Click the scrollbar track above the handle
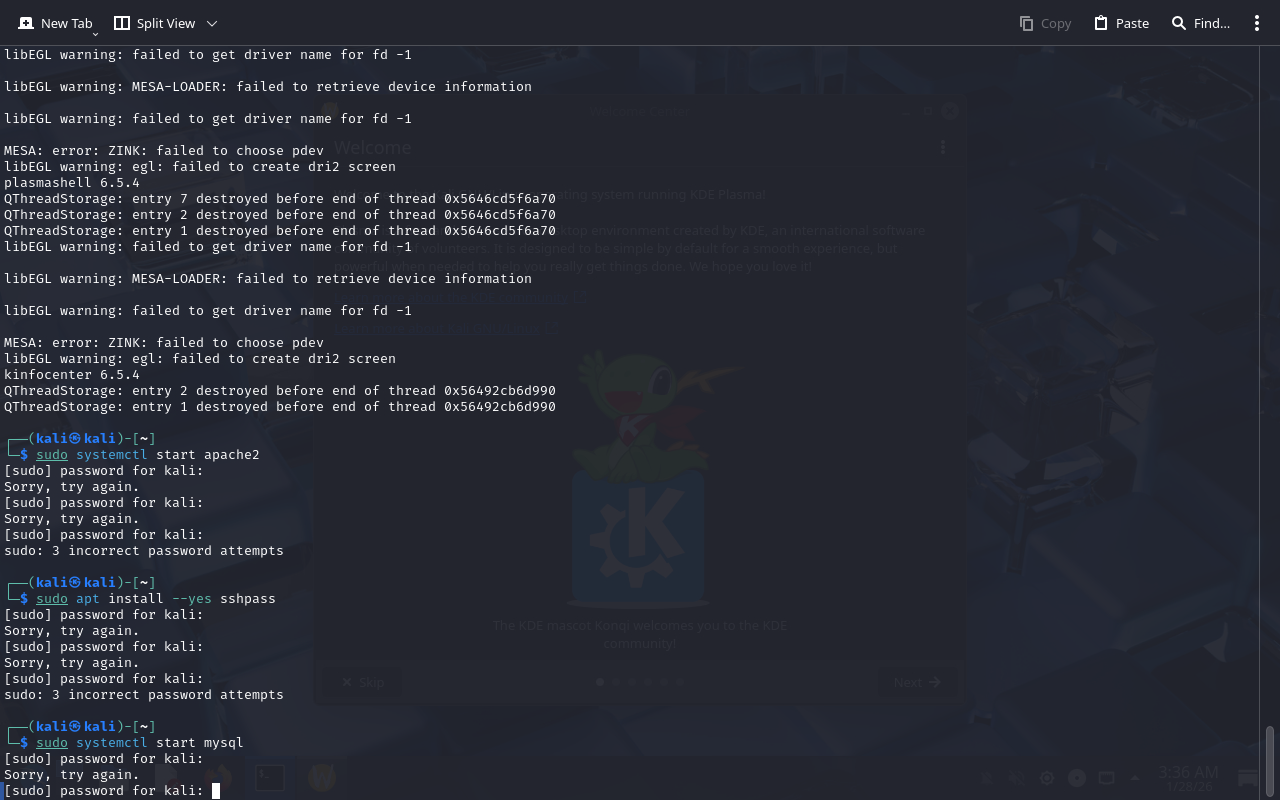Screen dimensions: 1280x800 point(1270,400)
